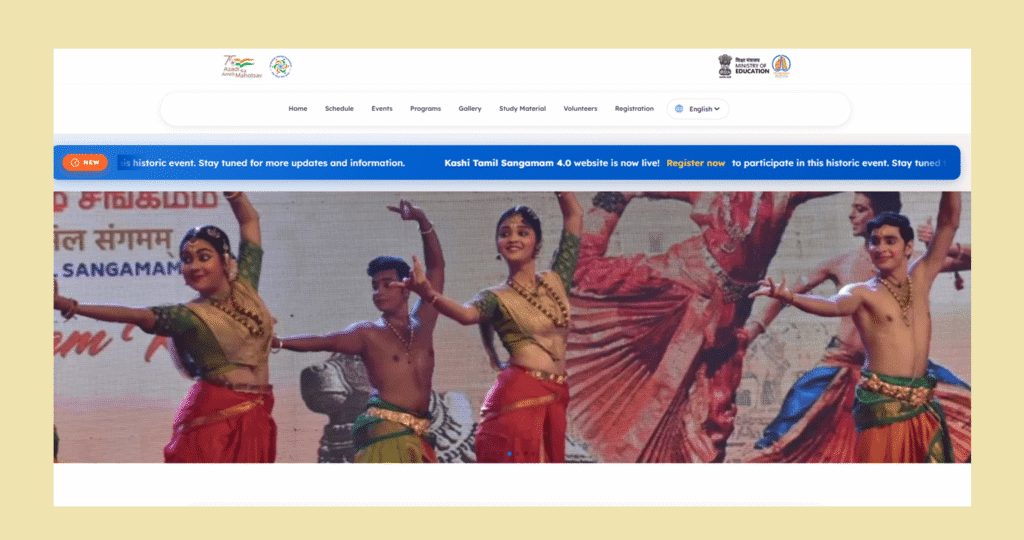Viewport: 1024px width, 540px height.
Task: Click the Ministry of Education emblem
Action: click(x=743, y=66)
